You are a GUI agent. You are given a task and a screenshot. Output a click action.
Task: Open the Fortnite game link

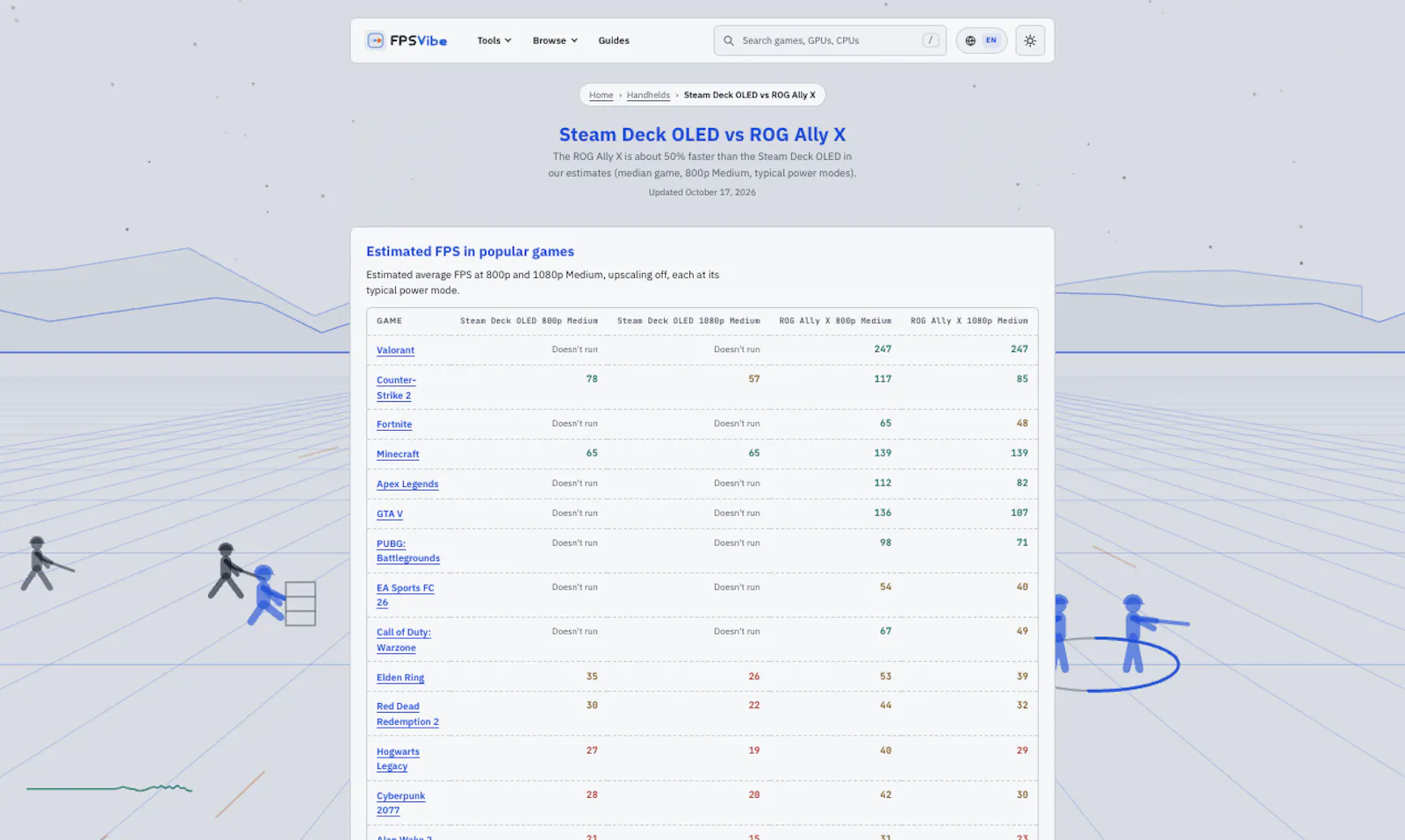(394, 424)
